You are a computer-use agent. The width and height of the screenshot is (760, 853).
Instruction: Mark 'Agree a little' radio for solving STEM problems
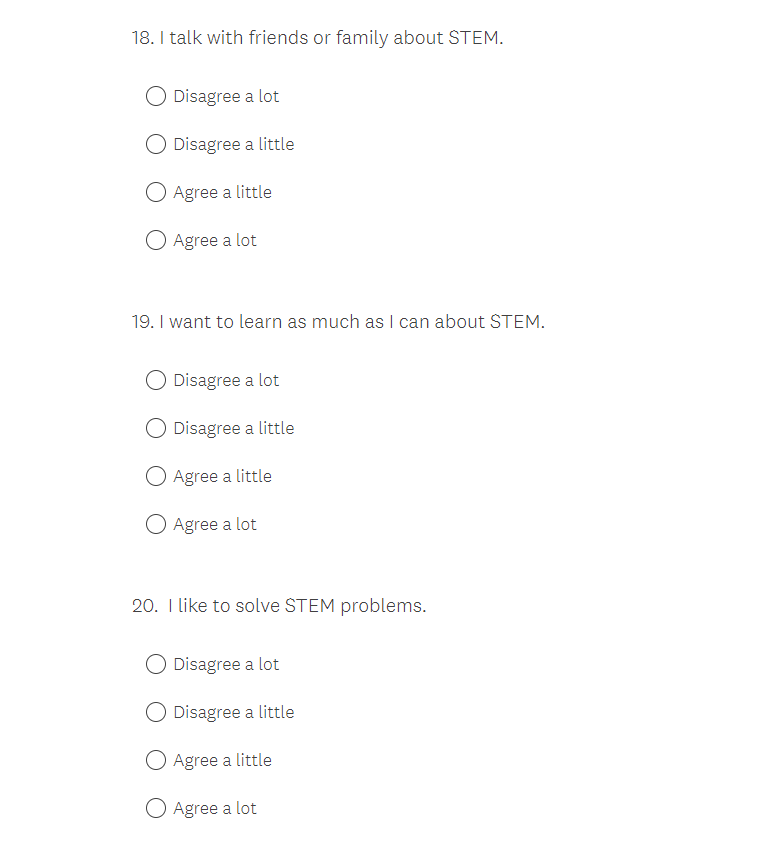point(156,760)
